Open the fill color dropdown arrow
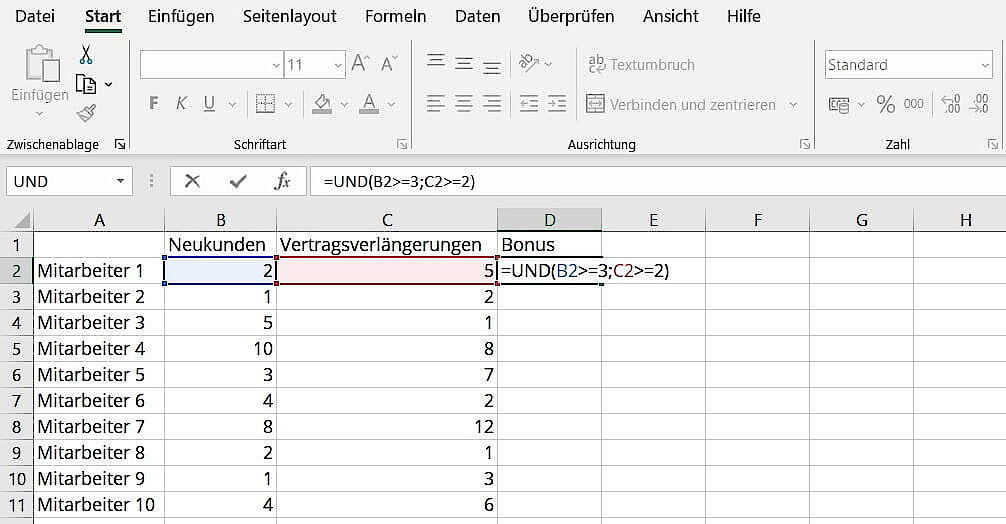This screenshot has height=524, width=1006. (x=345, y=104)
